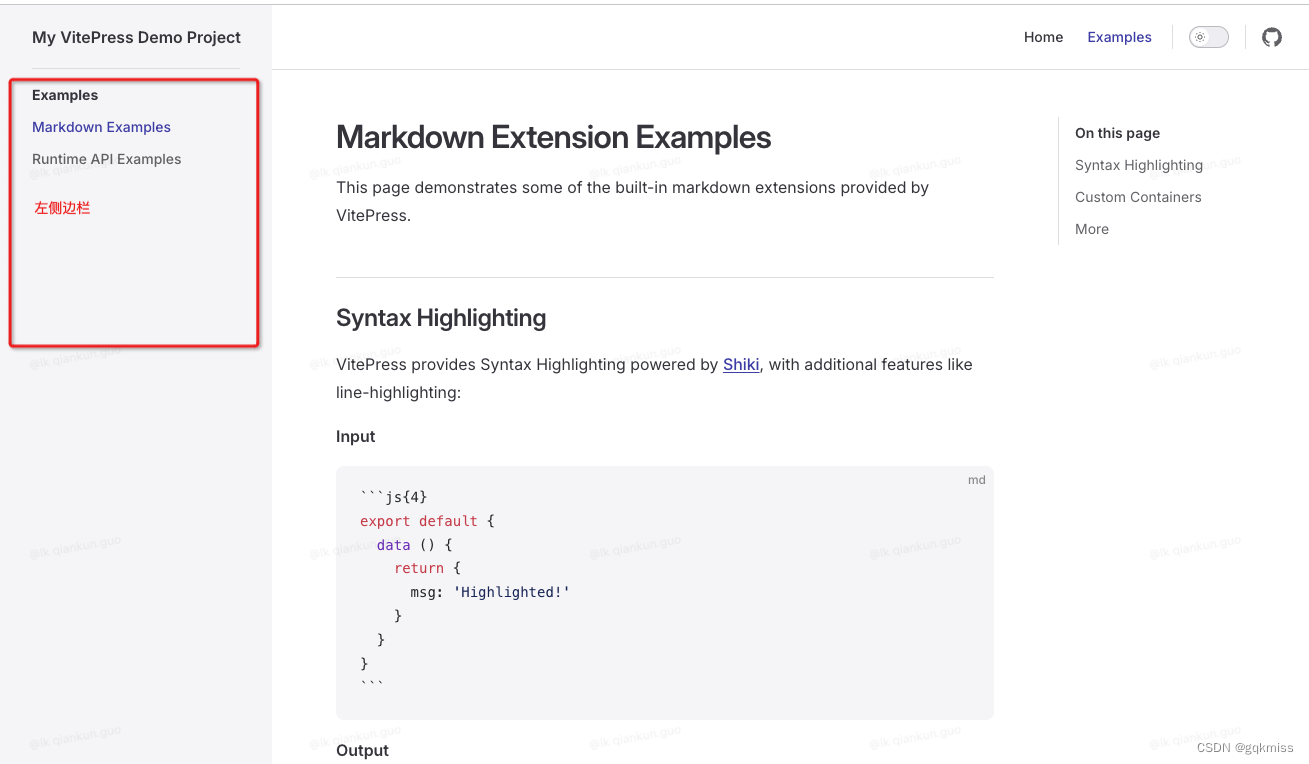Viewport: 1309px width, 764px height.
Task: Click the data () { code line
Action: tap(415, 545)
